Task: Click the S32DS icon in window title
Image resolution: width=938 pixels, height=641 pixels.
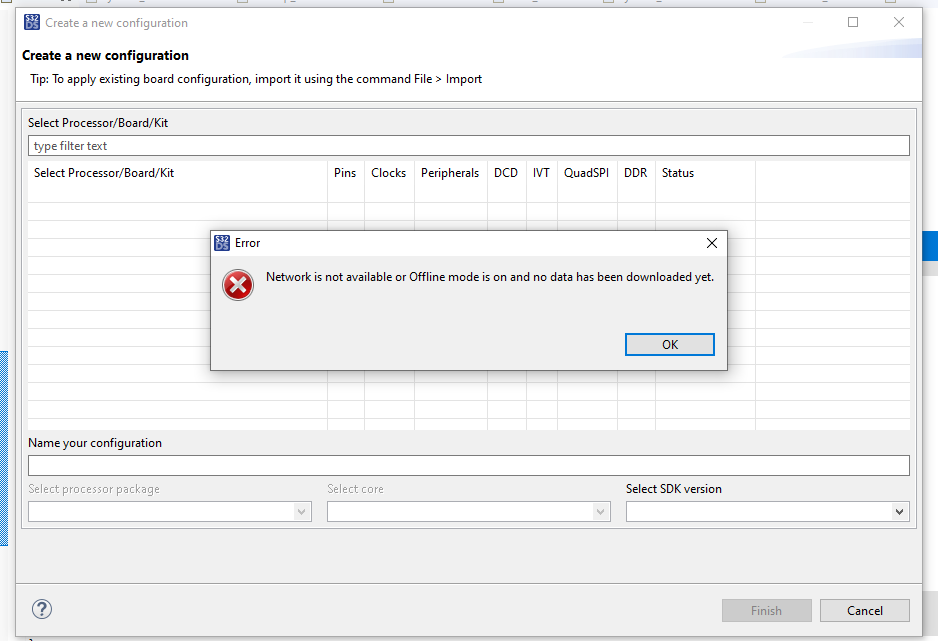Action: 32,22
